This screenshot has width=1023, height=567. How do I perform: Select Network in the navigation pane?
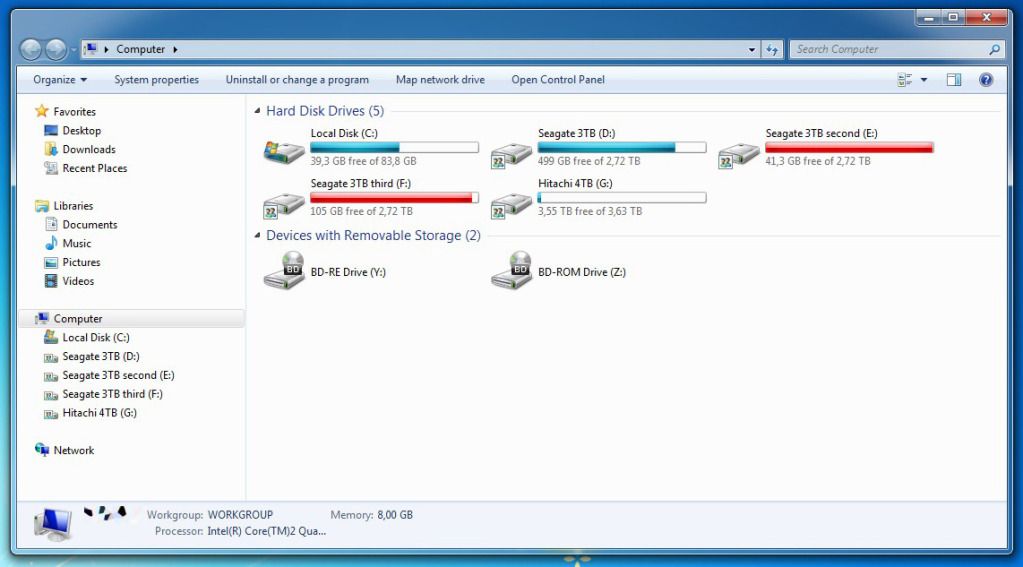tap(65, 450)
